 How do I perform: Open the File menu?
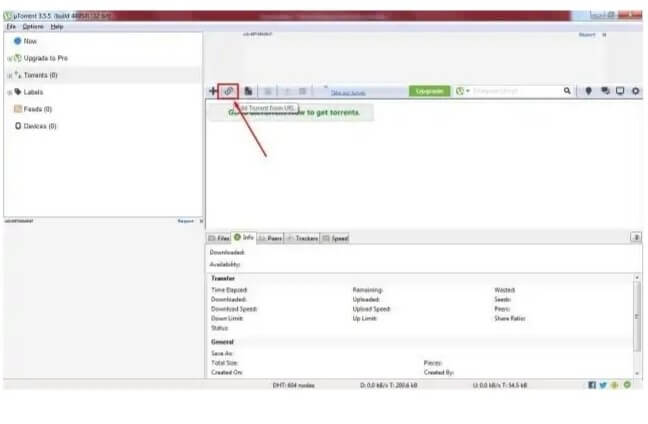(x=11, y=26)
